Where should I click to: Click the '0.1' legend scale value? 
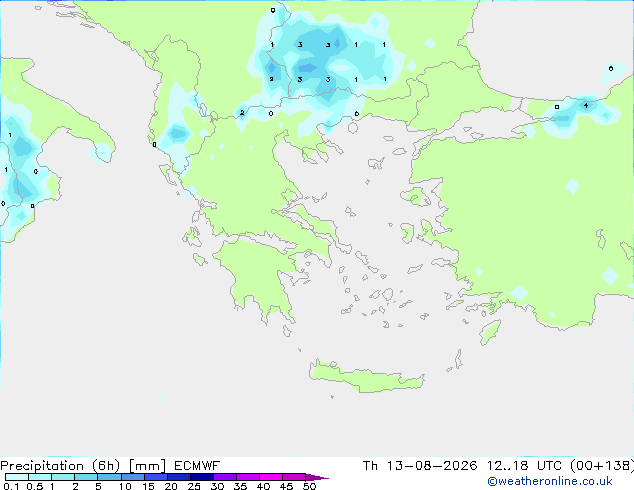click(x=11, y=486)
